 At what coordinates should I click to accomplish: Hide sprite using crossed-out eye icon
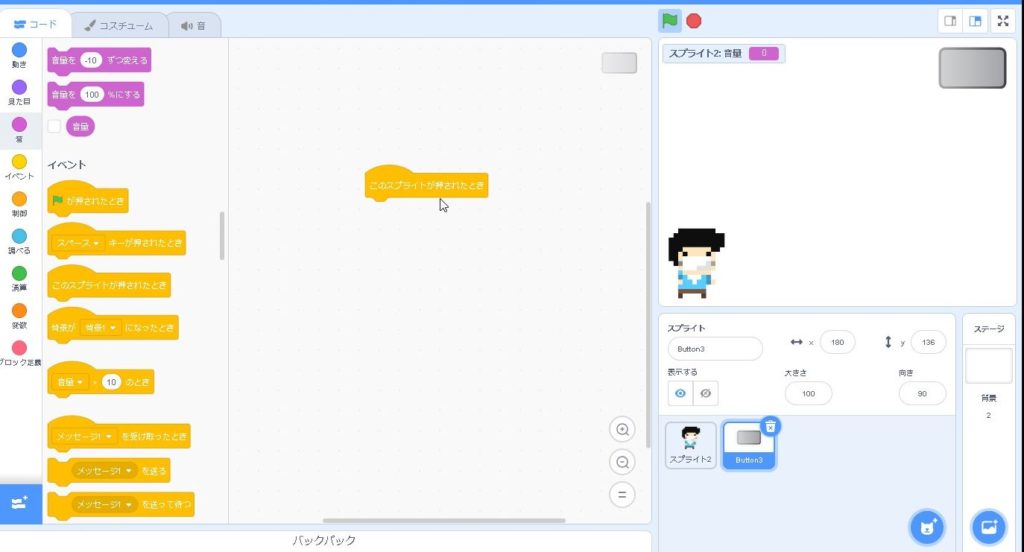705,393
